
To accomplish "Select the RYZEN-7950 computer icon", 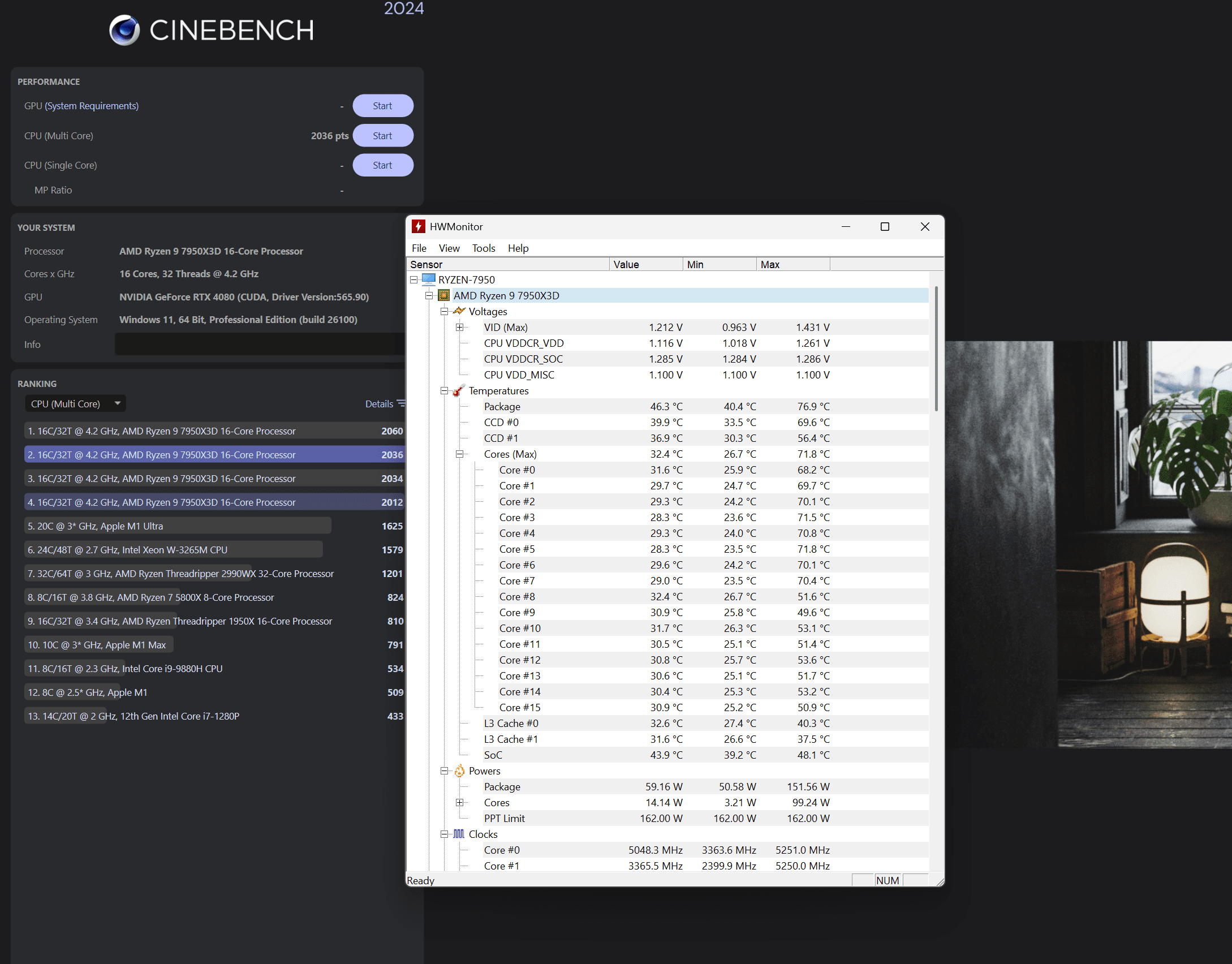I will coord(429,279).
